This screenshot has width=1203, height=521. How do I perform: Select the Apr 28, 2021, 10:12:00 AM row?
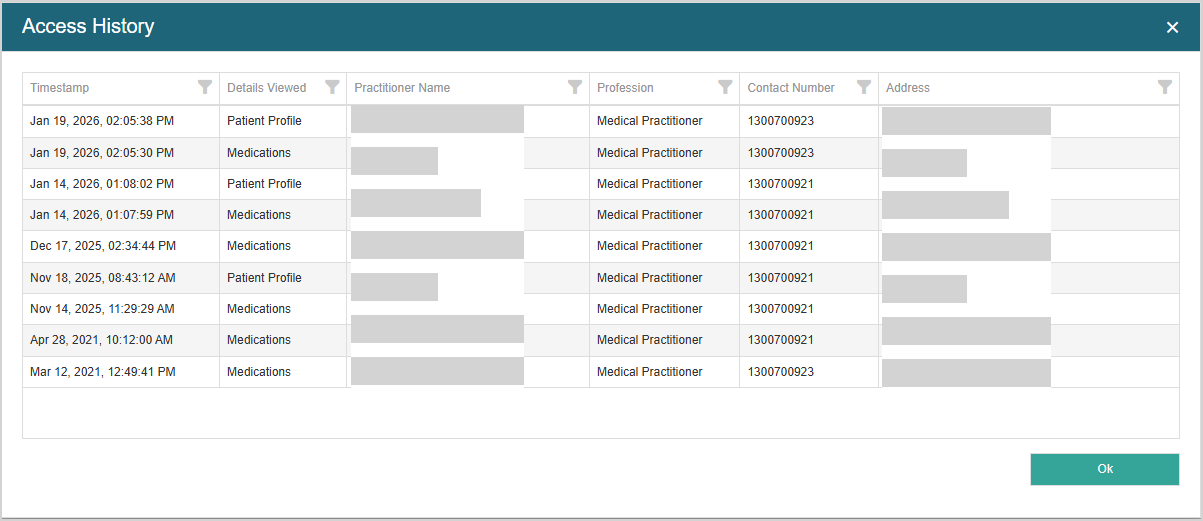tap(101, 340)
